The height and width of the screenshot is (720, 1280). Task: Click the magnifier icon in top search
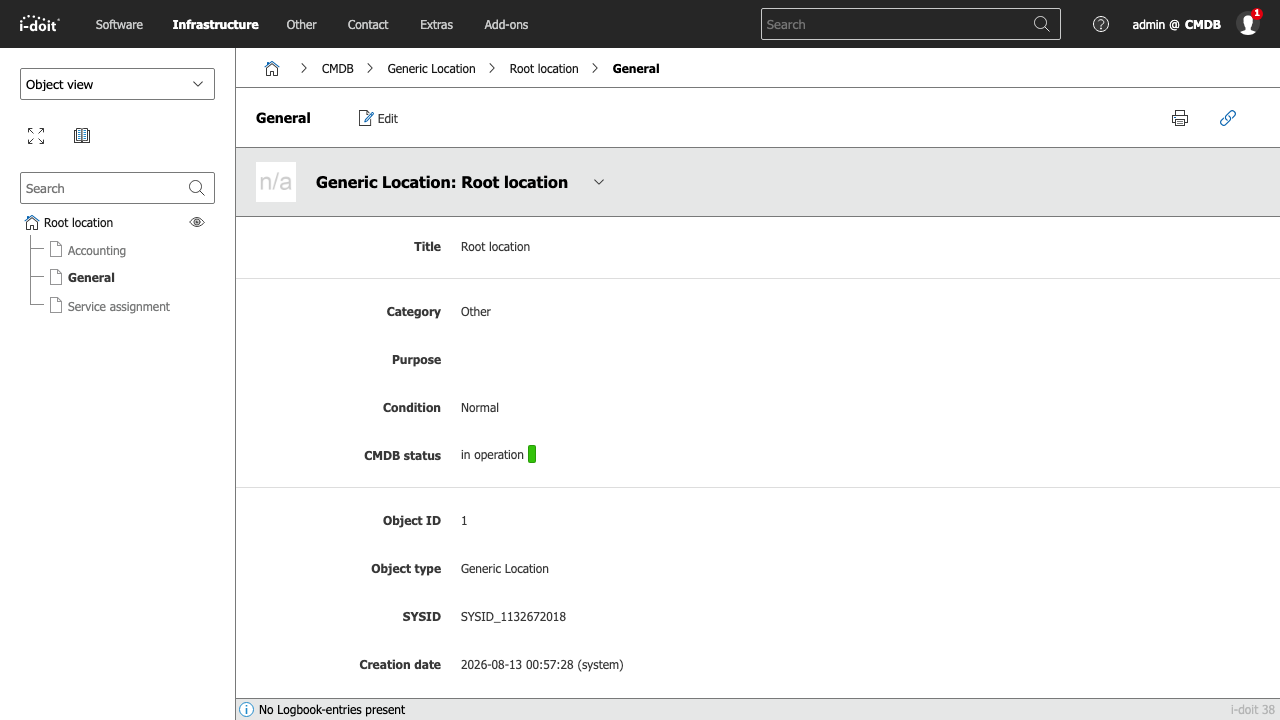[x=1042, y=24]
